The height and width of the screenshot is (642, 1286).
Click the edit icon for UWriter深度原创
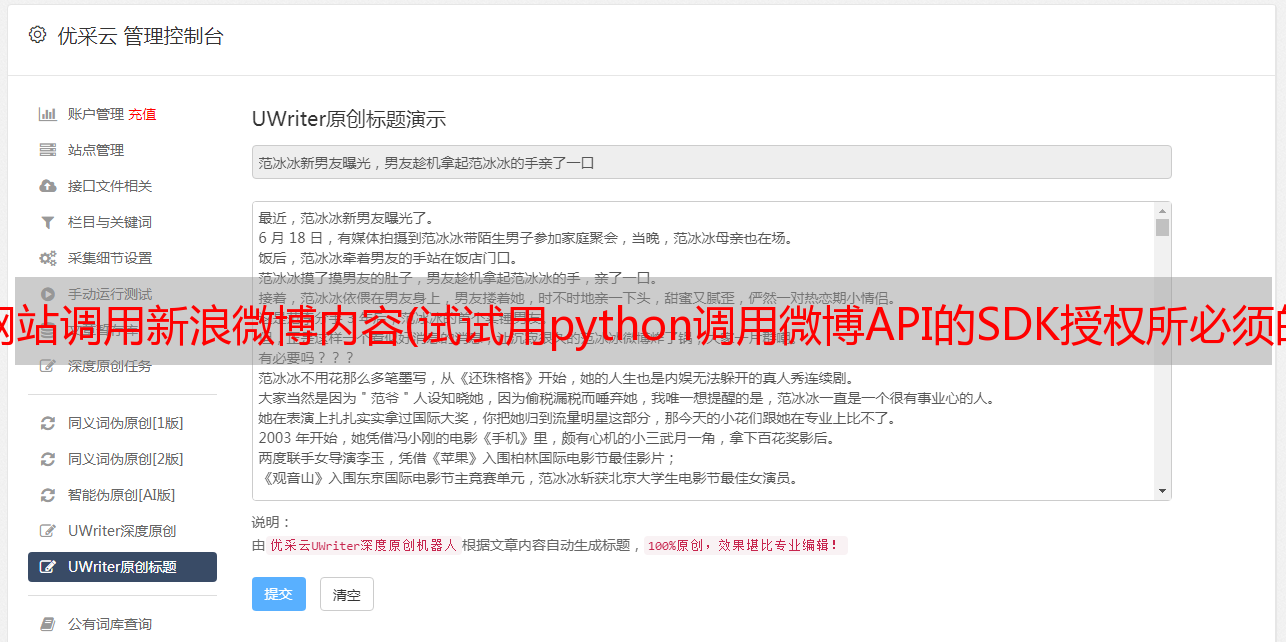(47, 531)
